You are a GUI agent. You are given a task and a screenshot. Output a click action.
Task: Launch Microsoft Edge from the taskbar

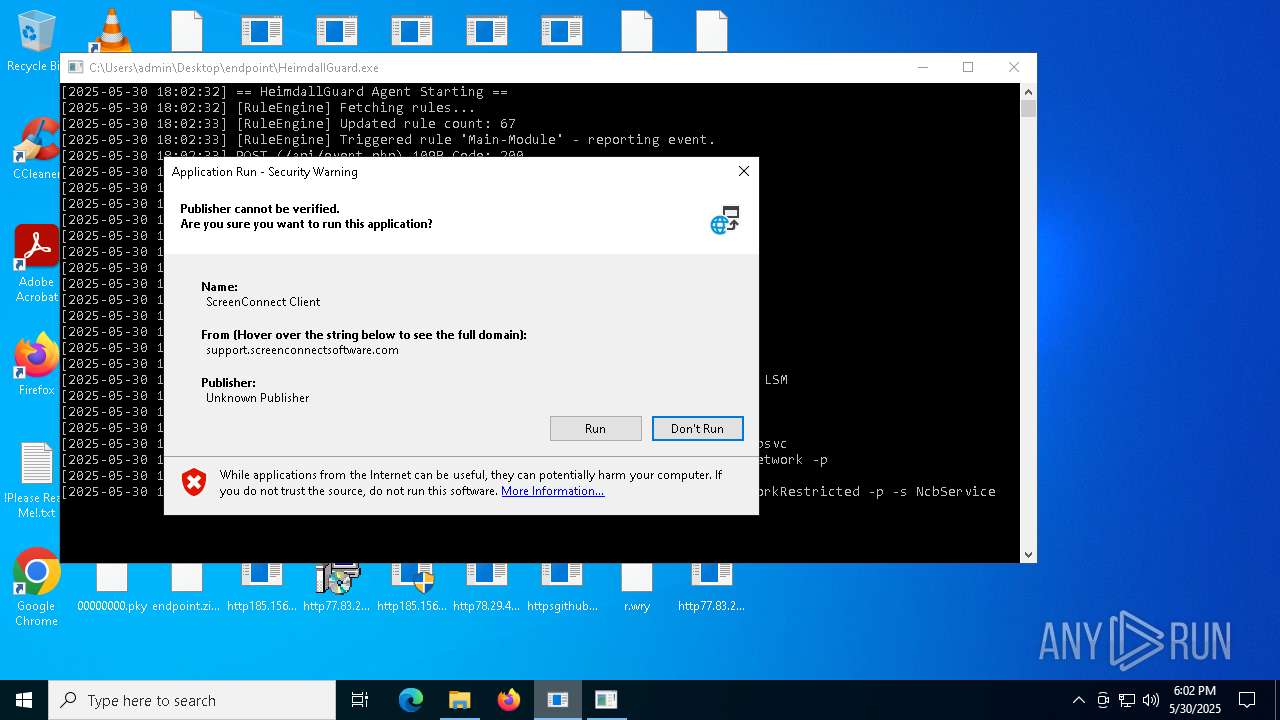tap(411, 700)
